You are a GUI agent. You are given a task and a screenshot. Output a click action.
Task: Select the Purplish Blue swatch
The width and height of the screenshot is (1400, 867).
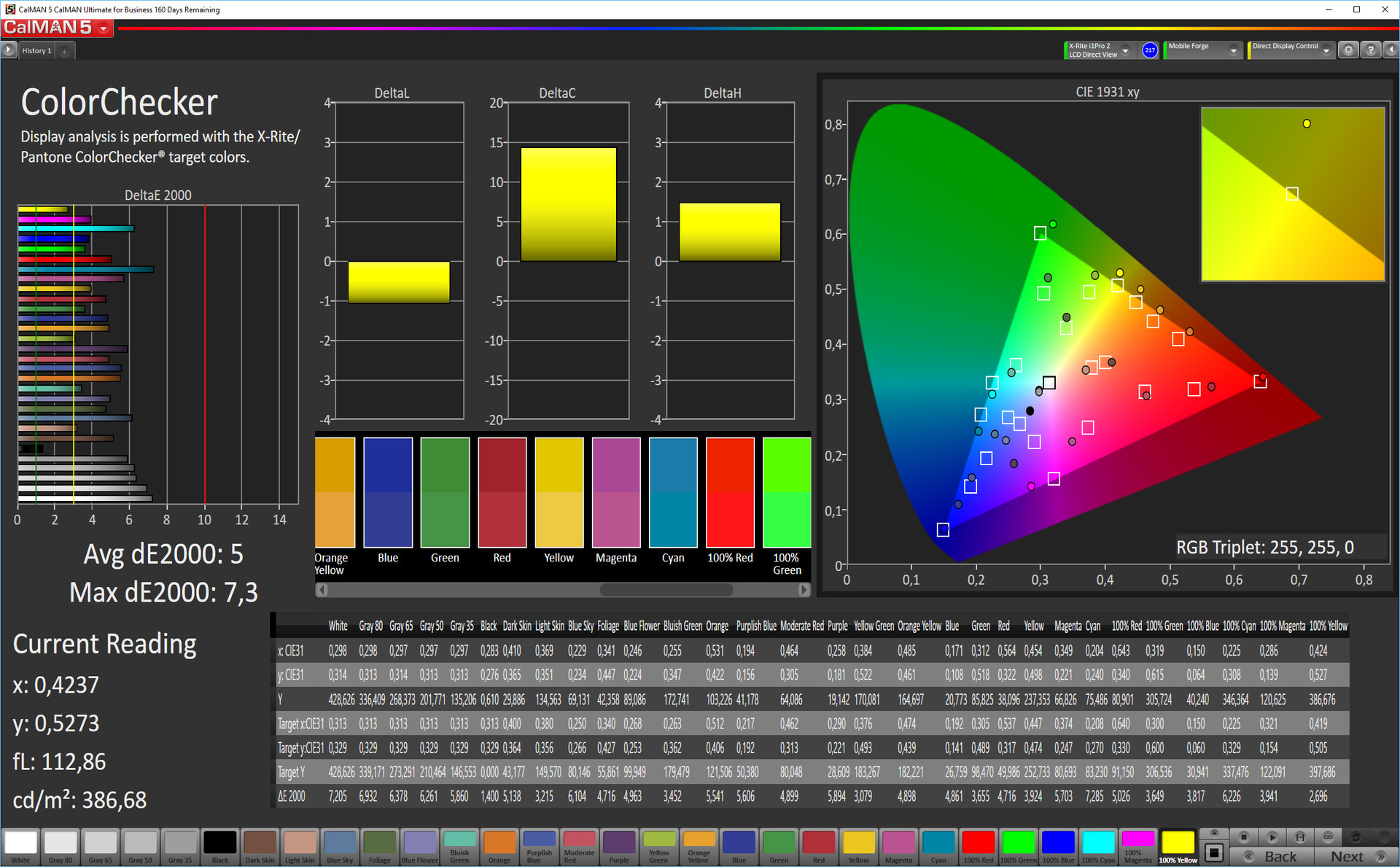click(x=539, y=847)
